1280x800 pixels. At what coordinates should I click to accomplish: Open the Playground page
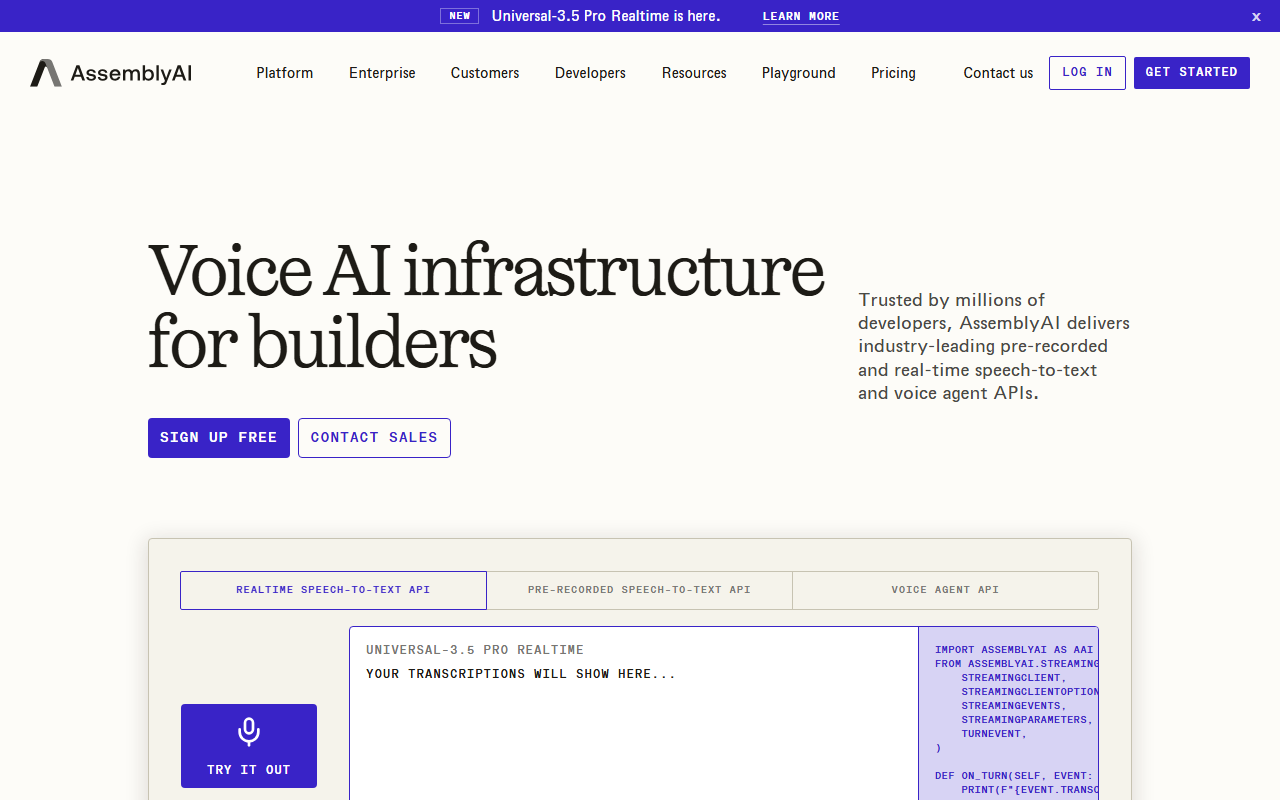[798, 73]
